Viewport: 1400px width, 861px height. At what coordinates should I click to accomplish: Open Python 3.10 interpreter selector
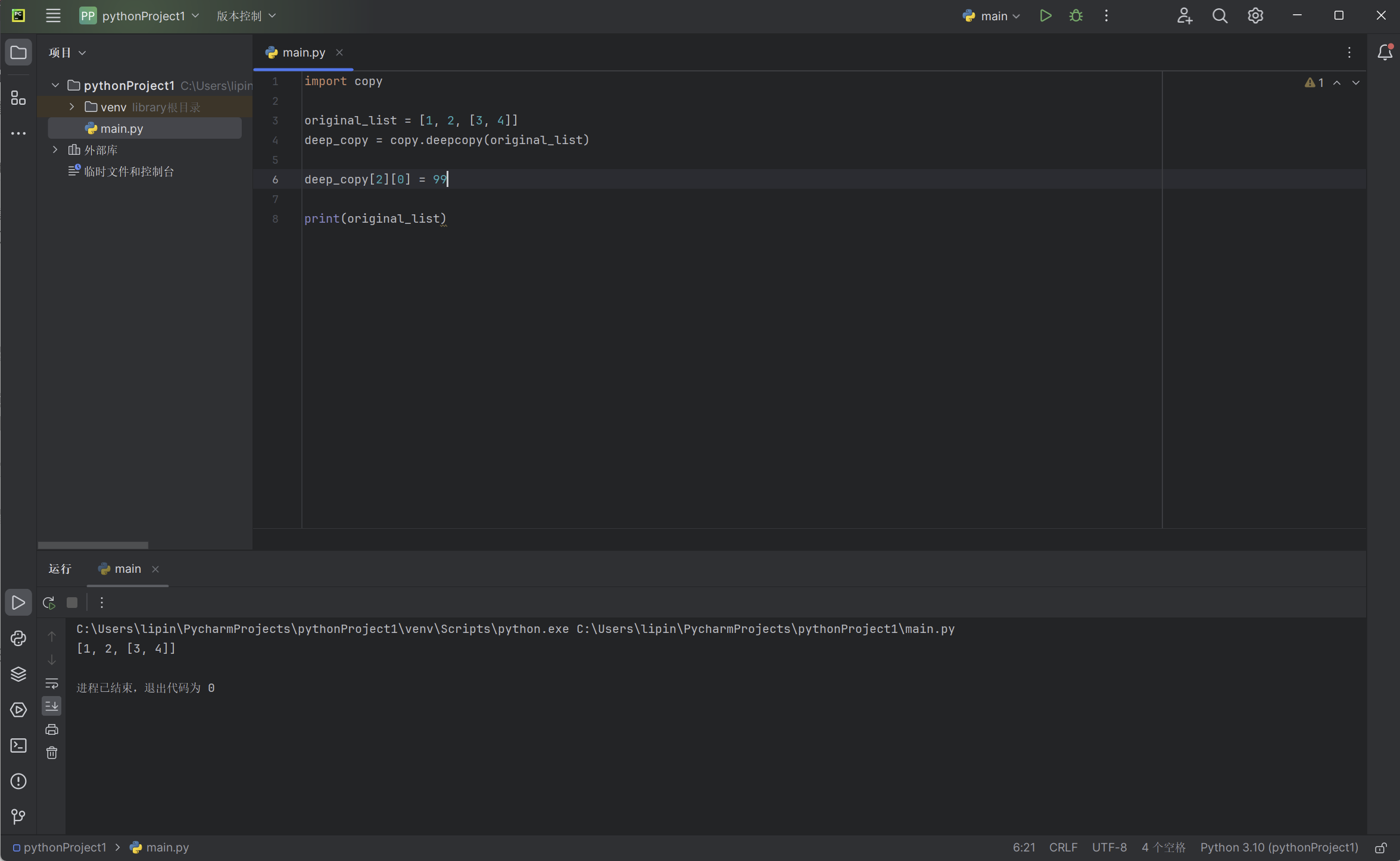pos(1279,848)
